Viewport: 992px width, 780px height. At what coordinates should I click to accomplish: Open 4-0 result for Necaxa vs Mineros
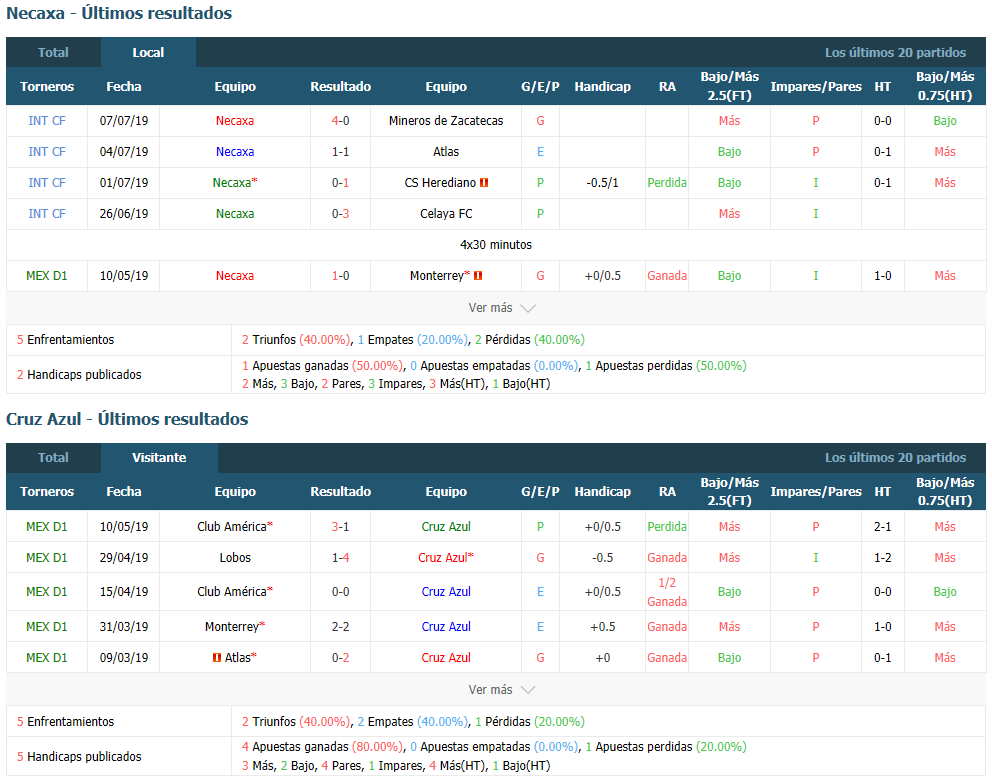coord(340,121)
